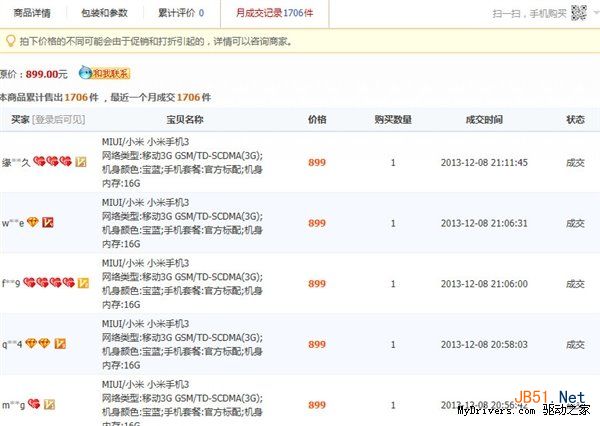600x426 pixels.
Task: Open the 累计评价 0 tab
Action: click(181, 13)
